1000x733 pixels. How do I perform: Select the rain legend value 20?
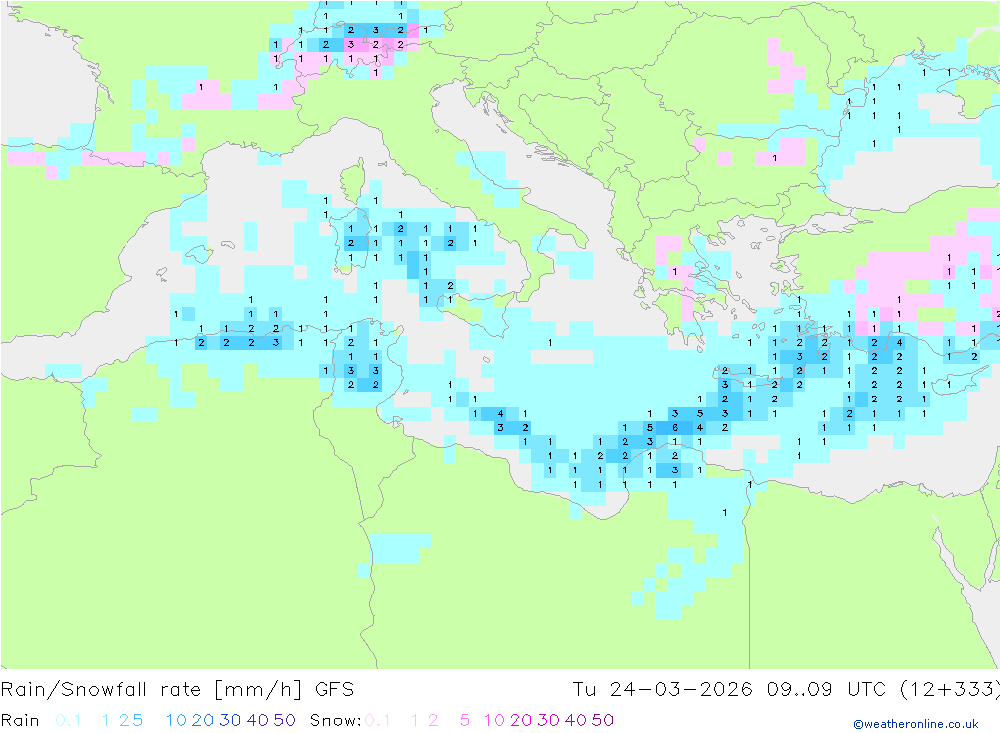203,720
